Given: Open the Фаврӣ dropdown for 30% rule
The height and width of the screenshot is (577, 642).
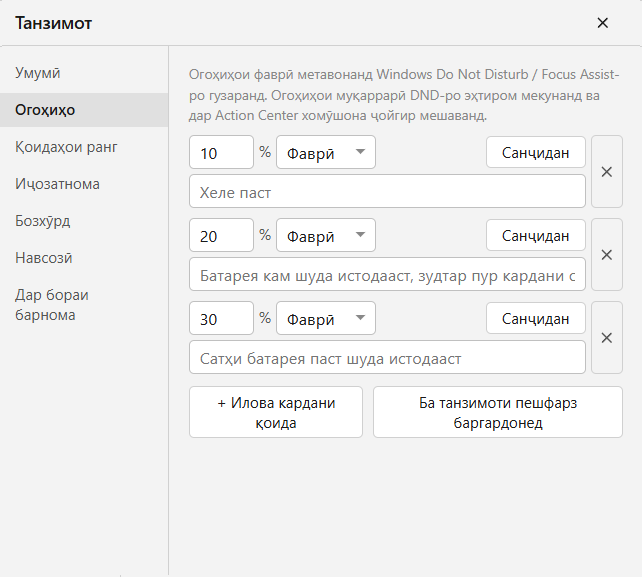Looking at the screenshot, I should point(326,318).
